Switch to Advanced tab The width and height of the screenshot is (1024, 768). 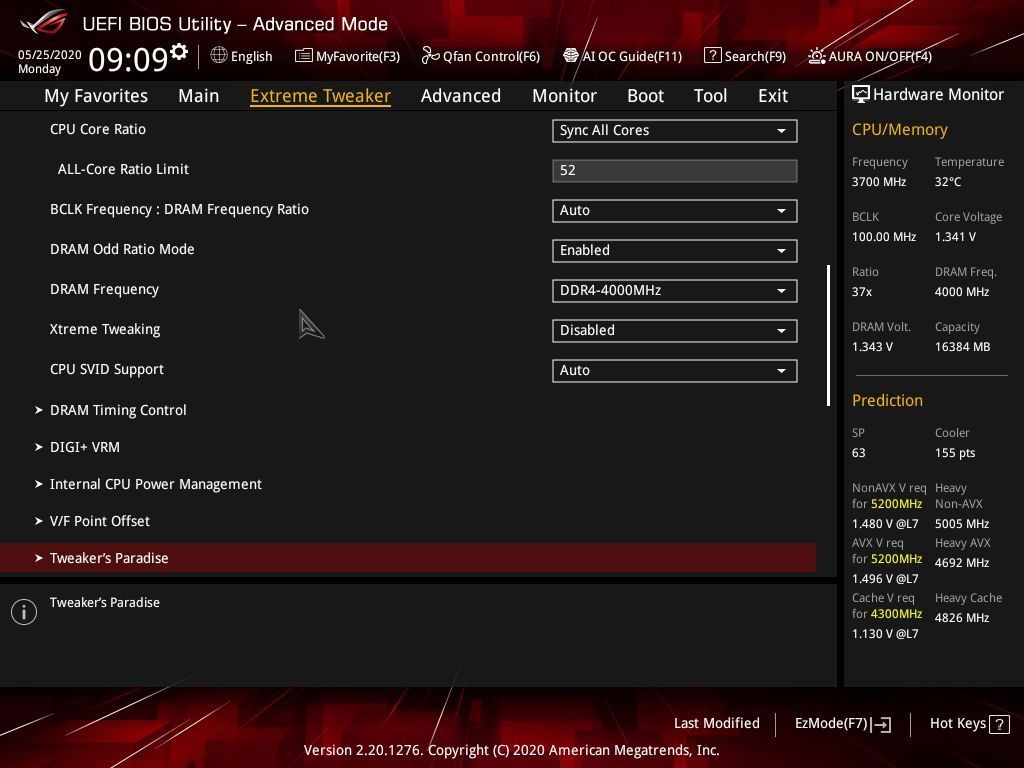(460, 96)
